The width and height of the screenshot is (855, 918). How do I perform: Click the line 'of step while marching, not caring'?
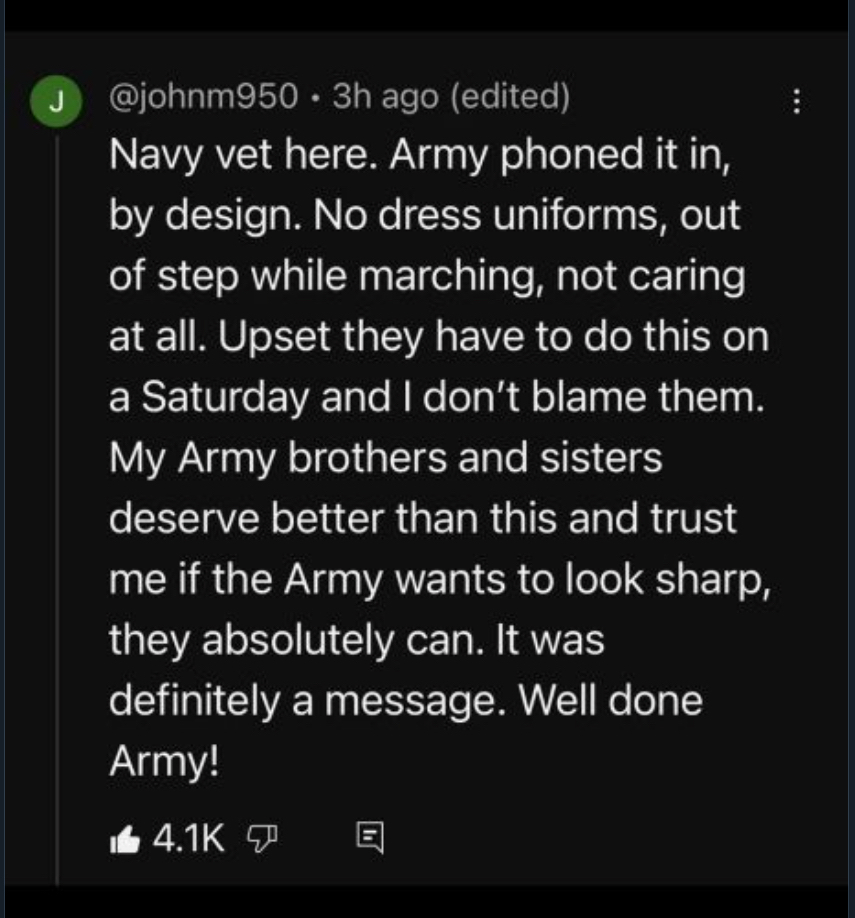pyautogui.click(x=426, y=275)
